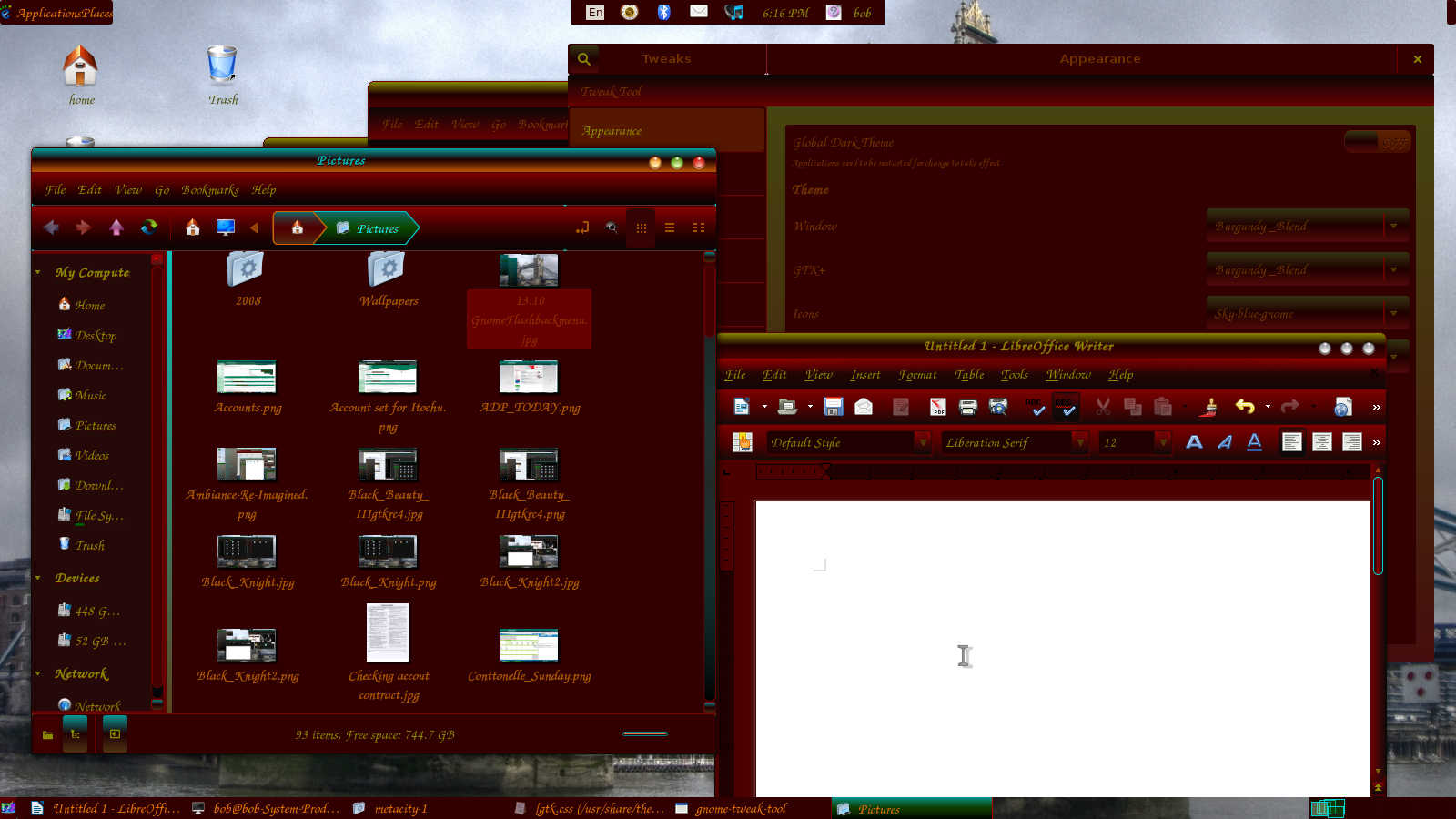Click the Hyperlink globe icon in Writer
The width and height of the screenshot is (1456, 819).
point(1342,407)
